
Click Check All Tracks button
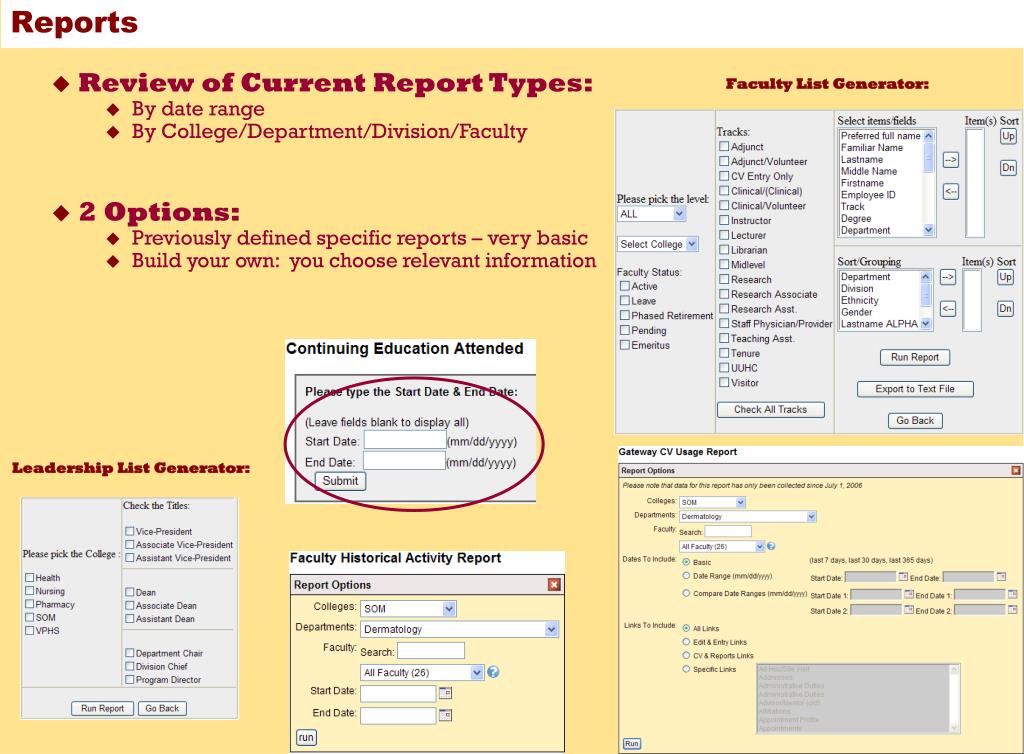click(x=771, y=409)
